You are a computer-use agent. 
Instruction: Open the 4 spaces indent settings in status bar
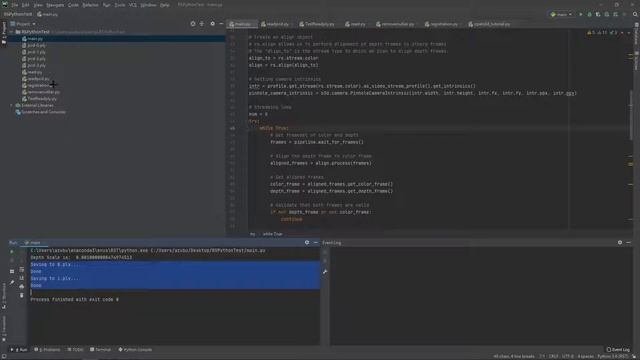[x=585, y=356]
